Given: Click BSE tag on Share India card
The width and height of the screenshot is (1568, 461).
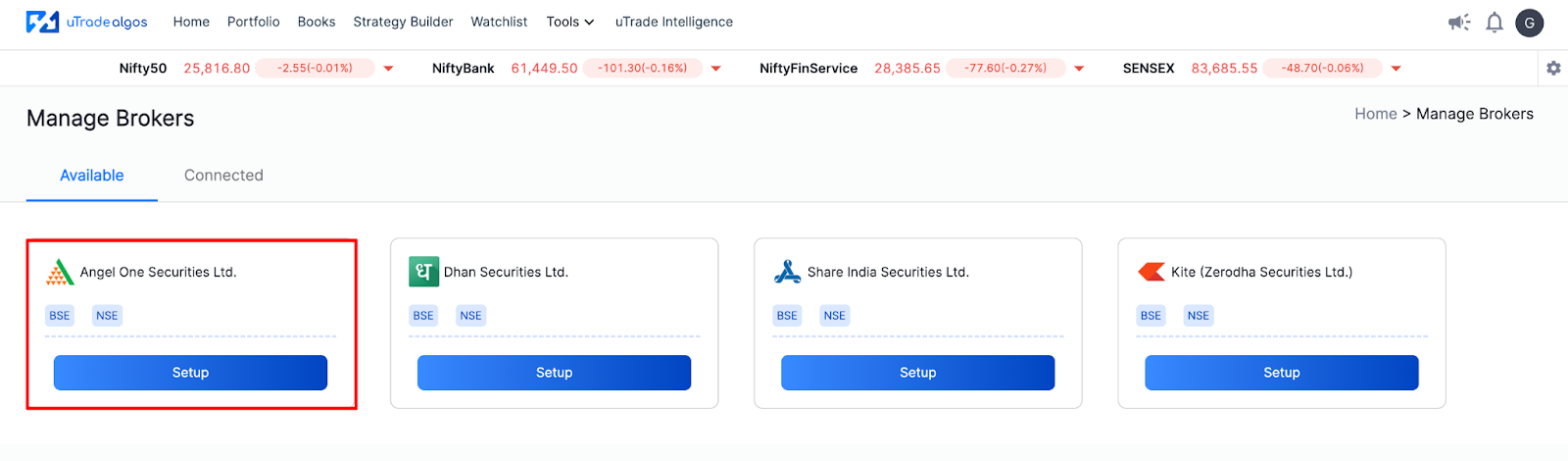Looking at the screenshot, I should (x=787, y=316).
